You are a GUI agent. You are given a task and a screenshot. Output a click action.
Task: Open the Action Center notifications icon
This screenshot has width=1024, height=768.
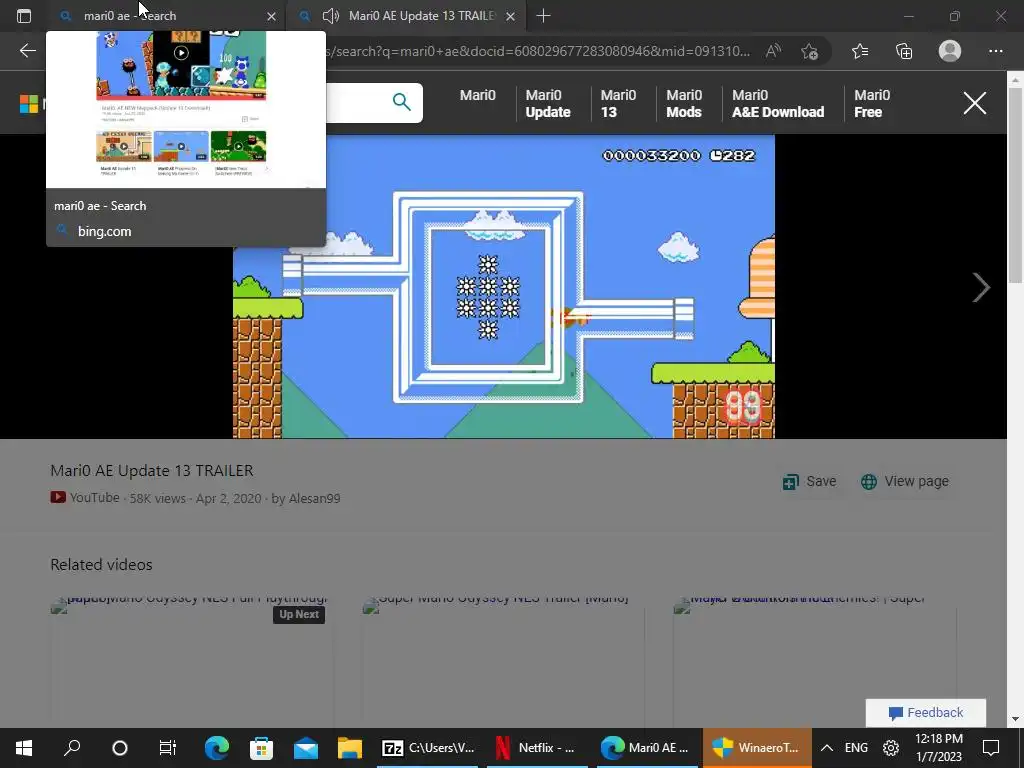(x=991, y=748)
